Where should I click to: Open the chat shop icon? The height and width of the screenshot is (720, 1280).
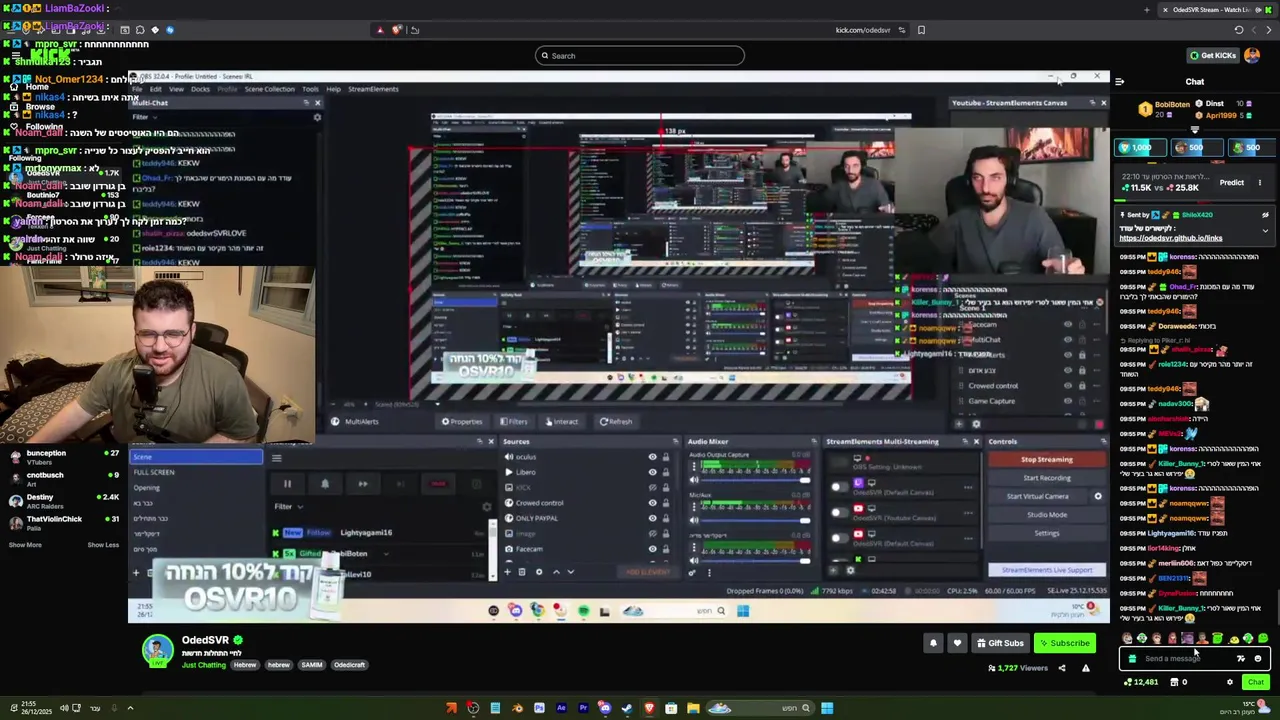tap(1175, 682)
